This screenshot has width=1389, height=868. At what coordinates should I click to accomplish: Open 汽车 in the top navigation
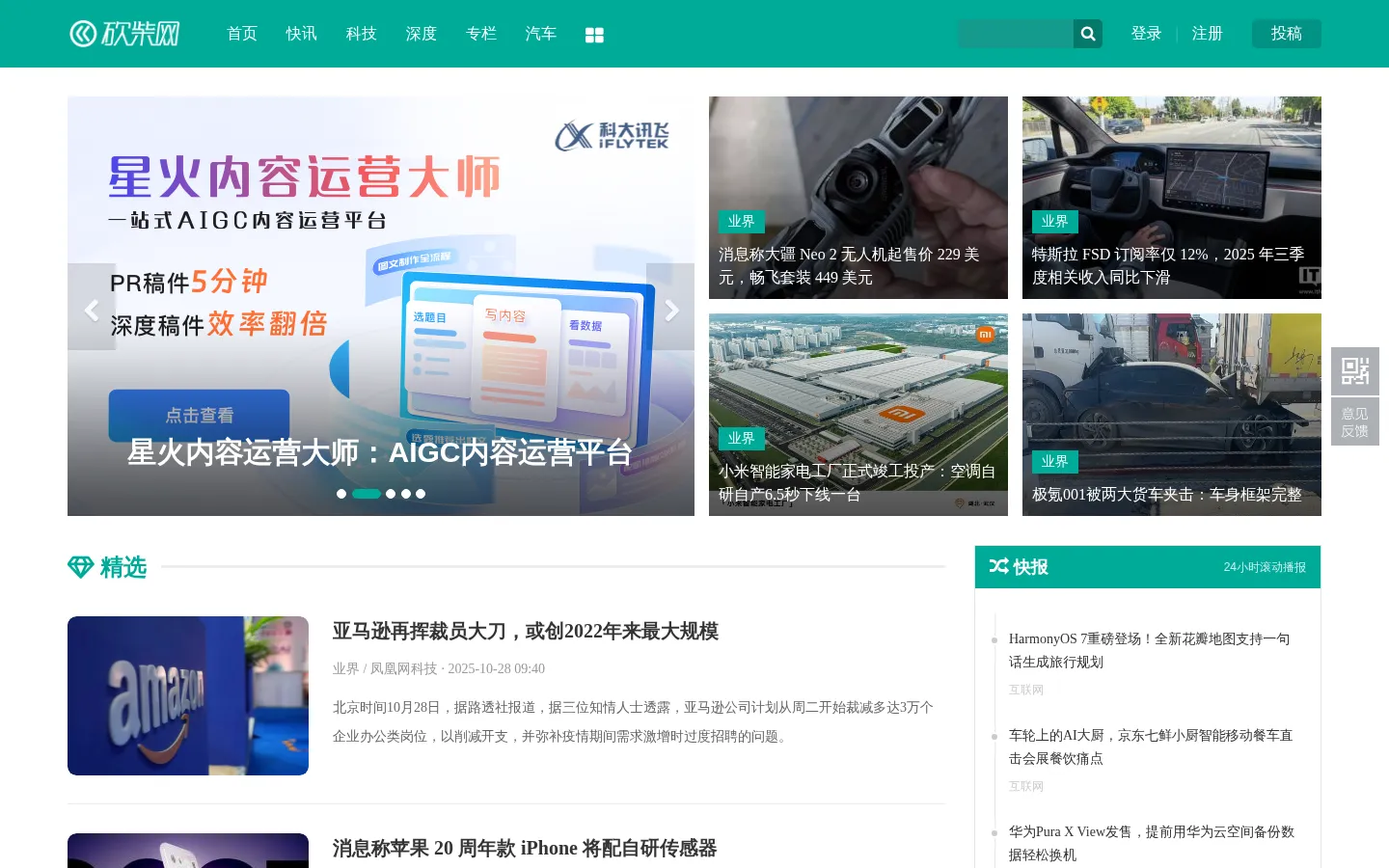(x=541, y=34)
